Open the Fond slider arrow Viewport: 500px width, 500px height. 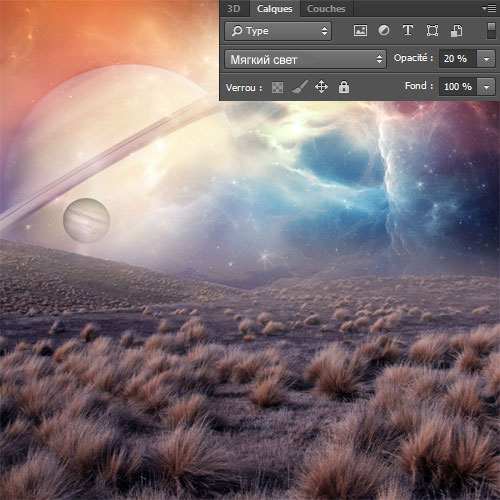click(x=486, y=87)
